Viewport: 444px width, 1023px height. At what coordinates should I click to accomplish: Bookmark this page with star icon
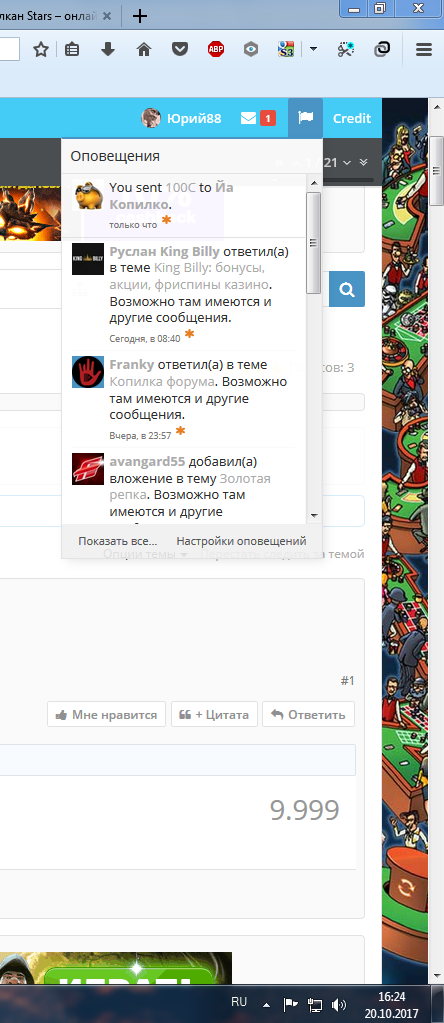tap(41, 50)
